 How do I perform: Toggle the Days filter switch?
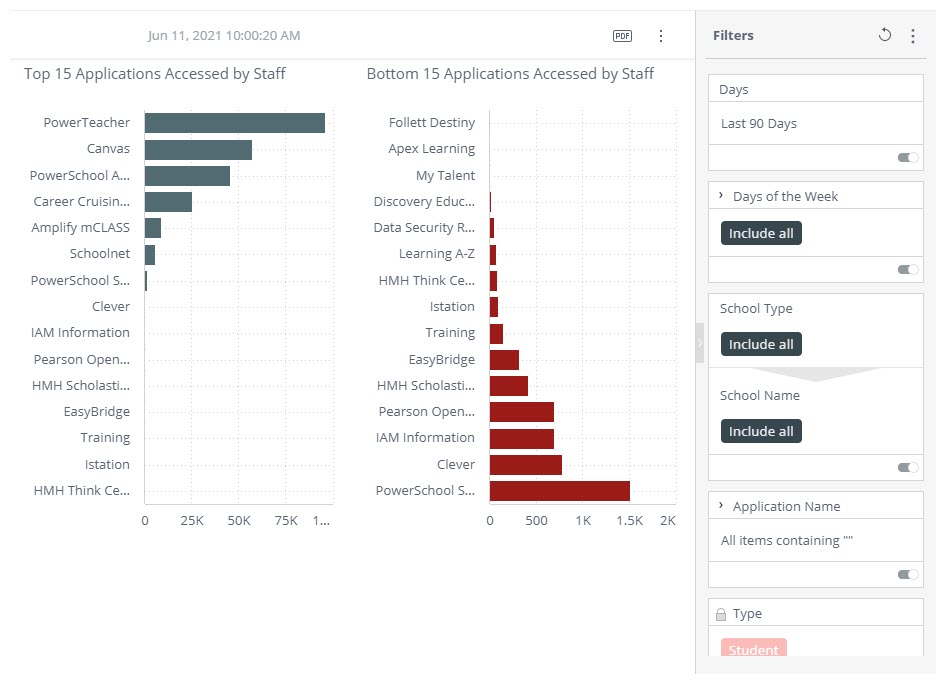point(908,158)
